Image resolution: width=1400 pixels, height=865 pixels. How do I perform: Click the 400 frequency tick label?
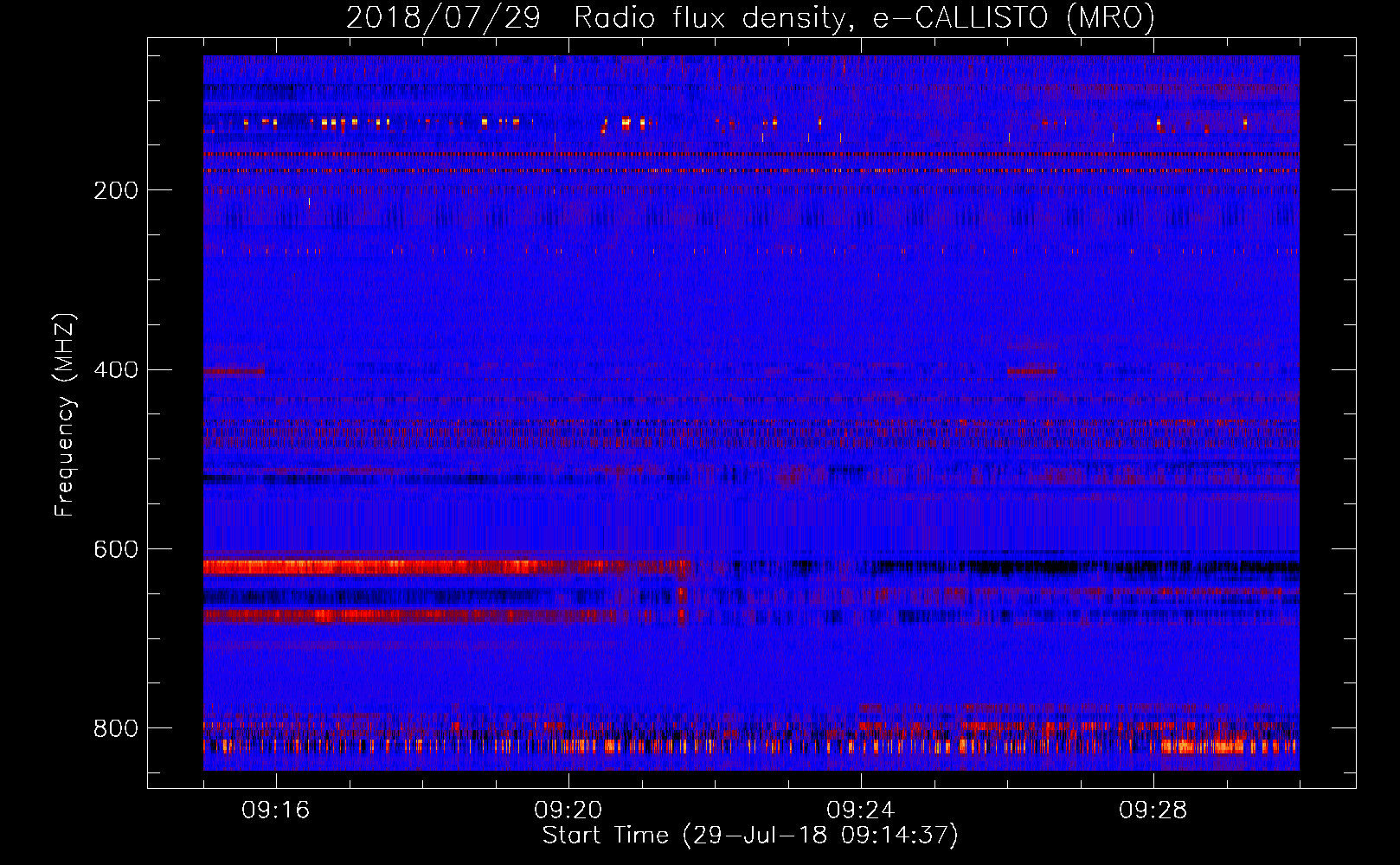point(116,370)
